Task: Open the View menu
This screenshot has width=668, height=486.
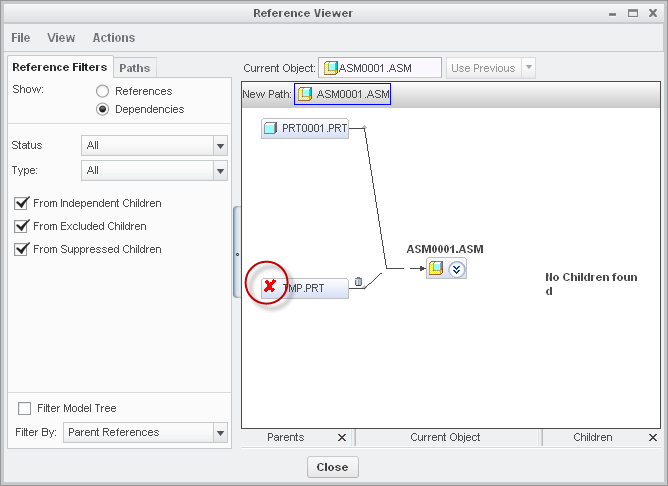Action: (x=61, y=37)
